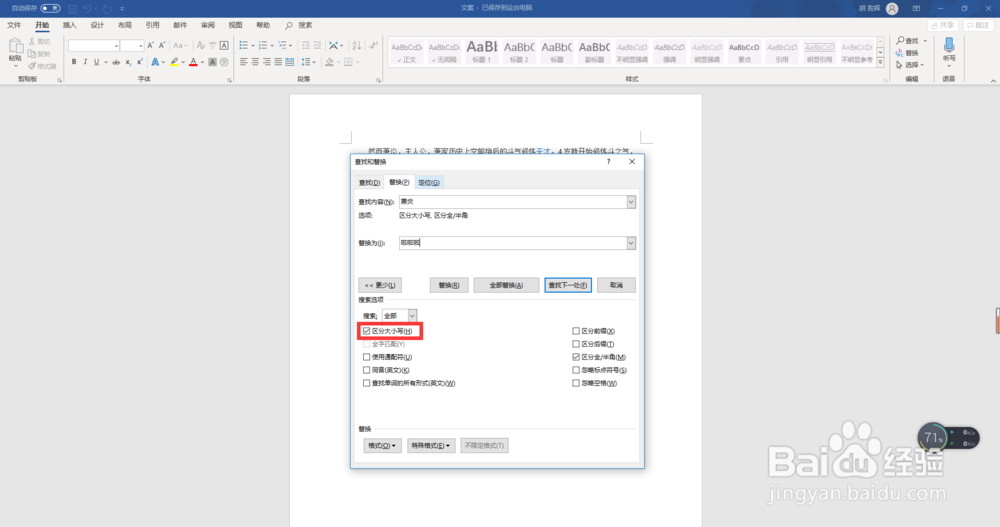
Task: Click the Replace All (全部替换) button
Action: coord(506,285)
